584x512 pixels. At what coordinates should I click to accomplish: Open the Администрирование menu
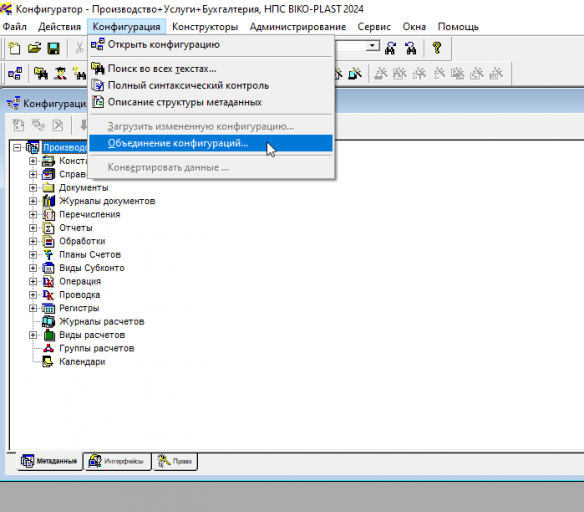[x=298, y=27]
